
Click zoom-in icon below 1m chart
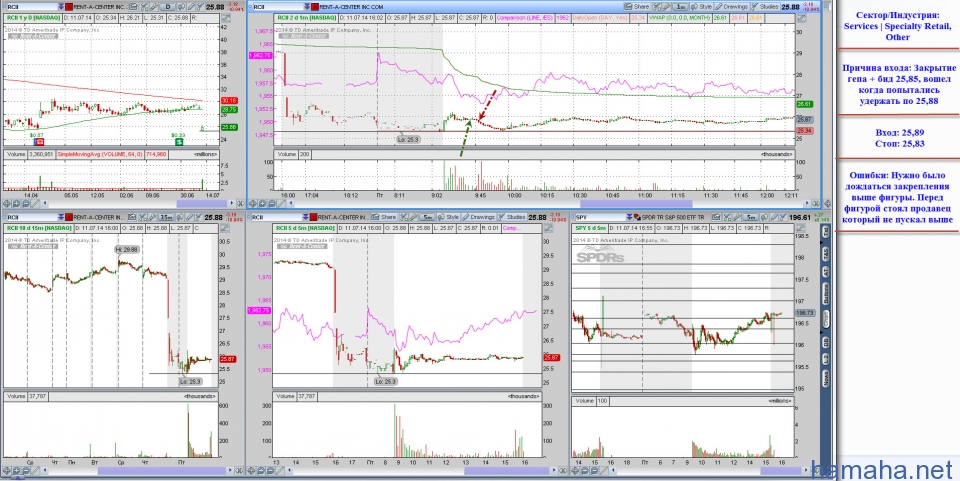263,203
